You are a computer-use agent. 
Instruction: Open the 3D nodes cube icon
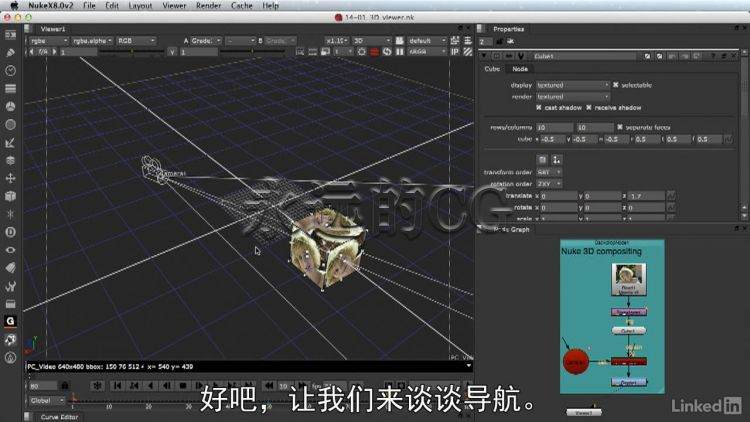10,196
